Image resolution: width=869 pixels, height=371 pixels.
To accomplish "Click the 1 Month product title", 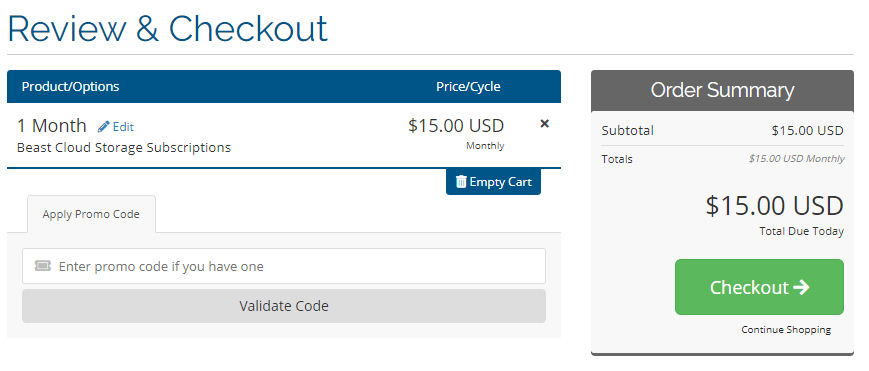I will pos(52,126).
